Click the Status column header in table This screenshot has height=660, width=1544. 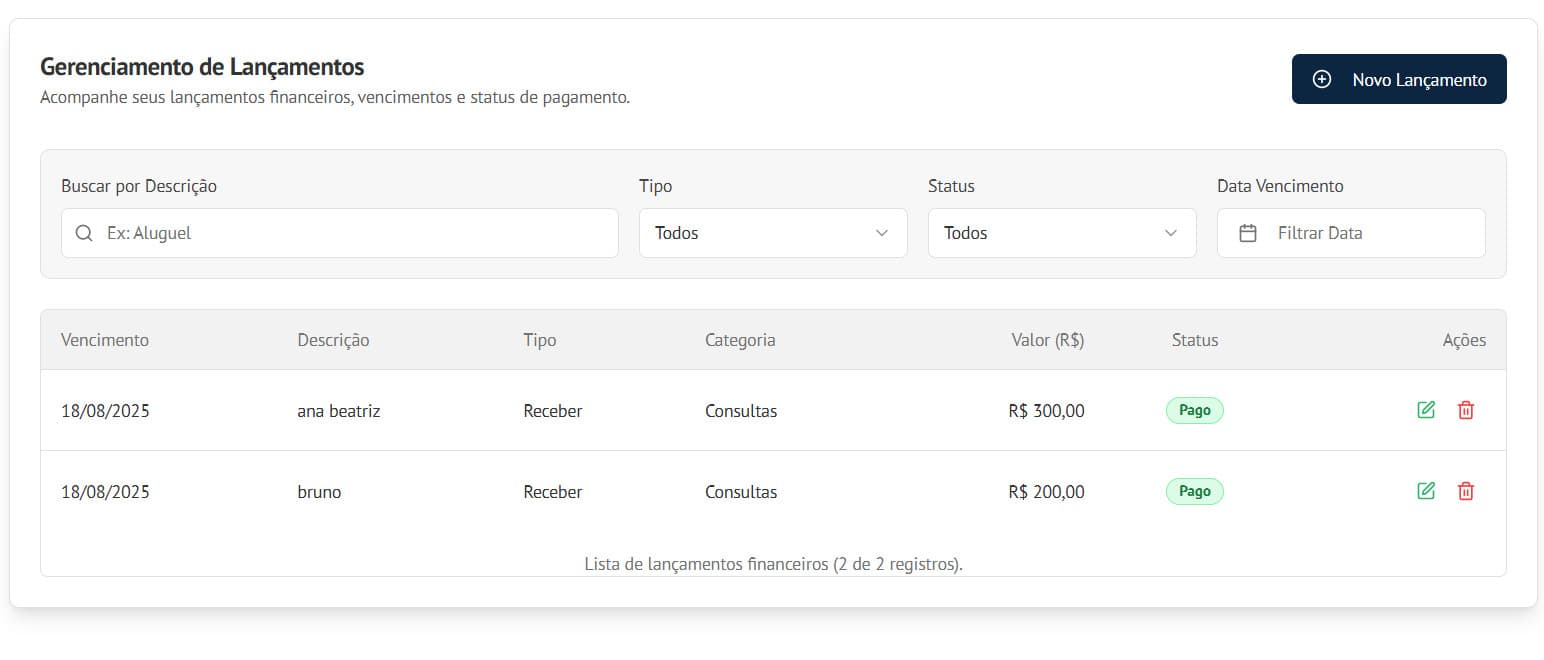click(1195, 340)
